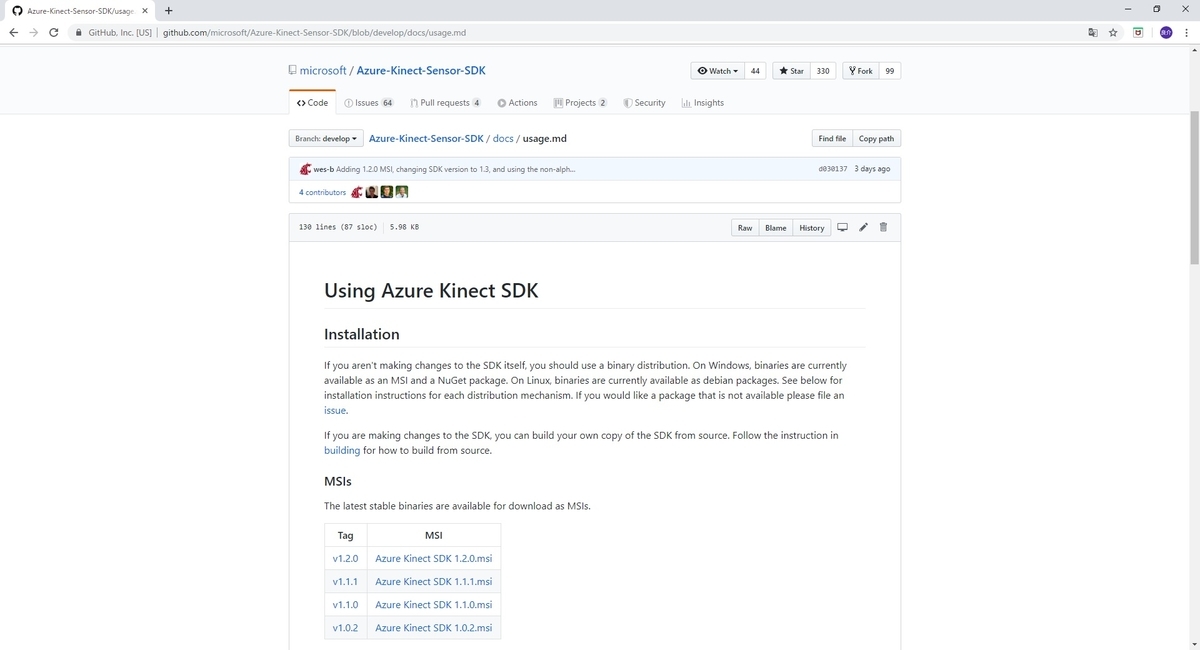Open the v1.2.0 tag link

pos(345,559)
